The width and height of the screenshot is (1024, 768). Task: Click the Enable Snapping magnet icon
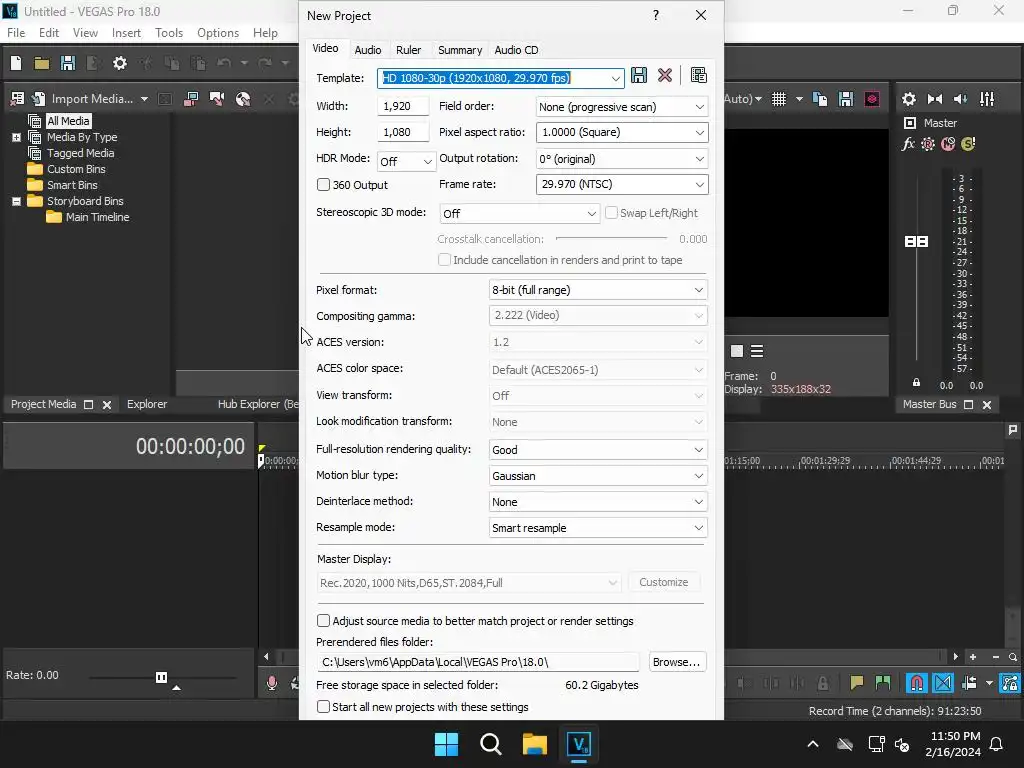(916, 683)
